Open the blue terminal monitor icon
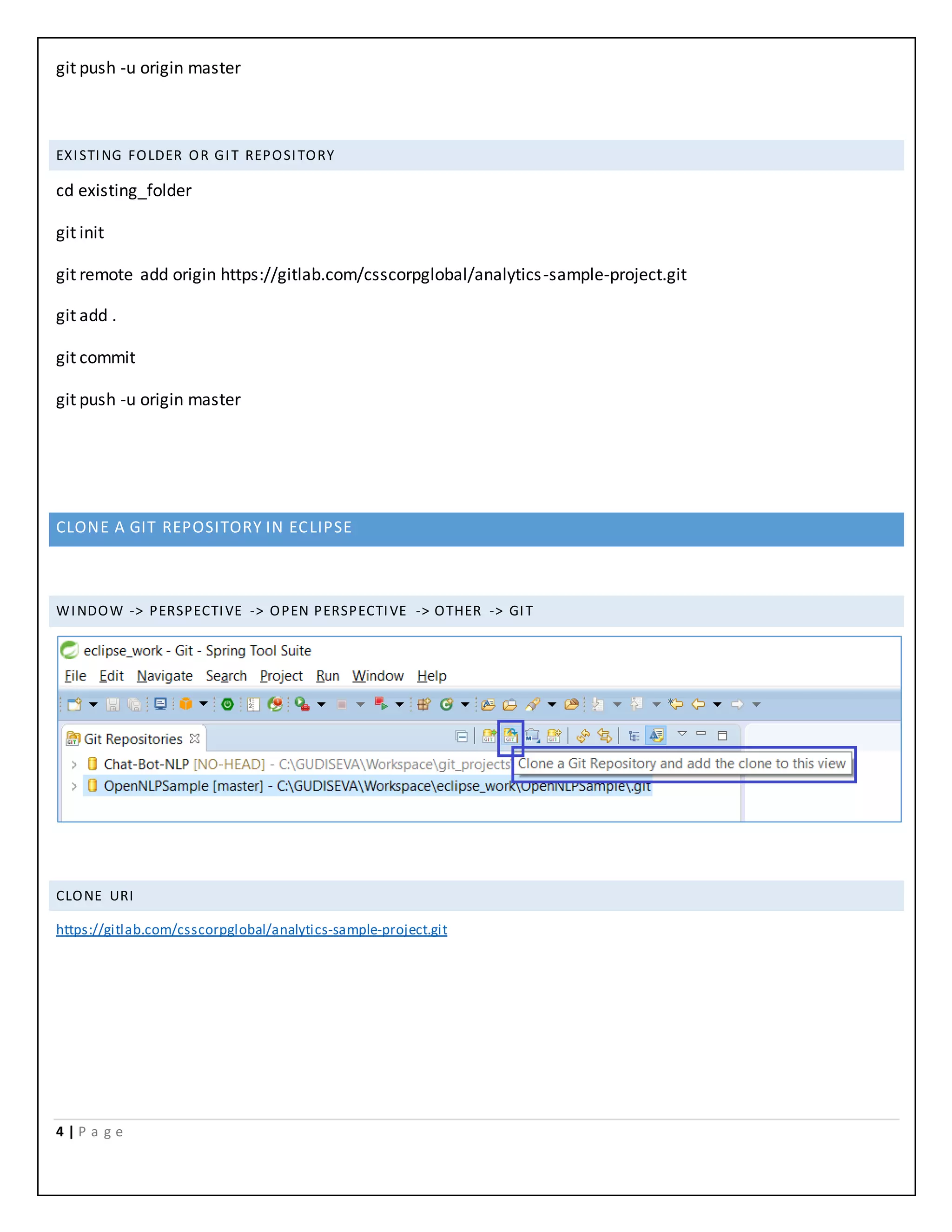The height and width of the screenshot is (1232, 952). 161,704
